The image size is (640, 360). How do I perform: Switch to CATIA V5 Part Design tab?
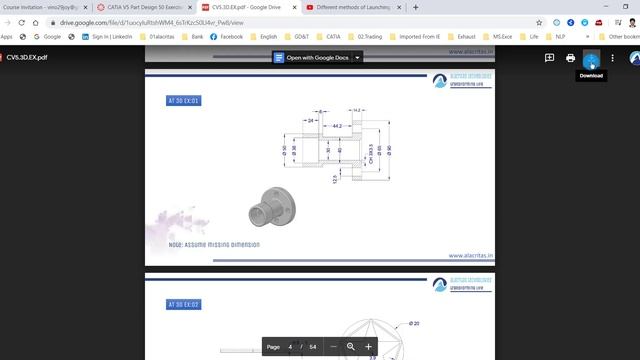[x=144, y=7]
